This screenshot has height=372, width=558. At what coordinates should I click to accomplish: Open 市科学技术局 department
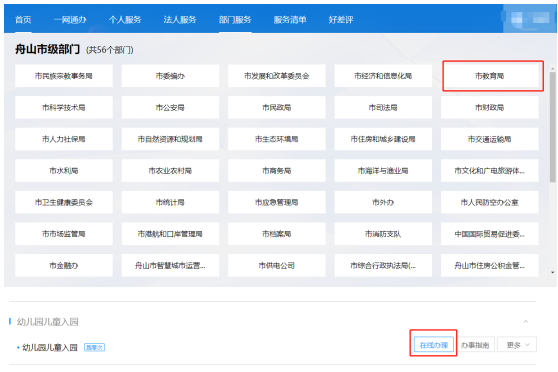[64, 108]
